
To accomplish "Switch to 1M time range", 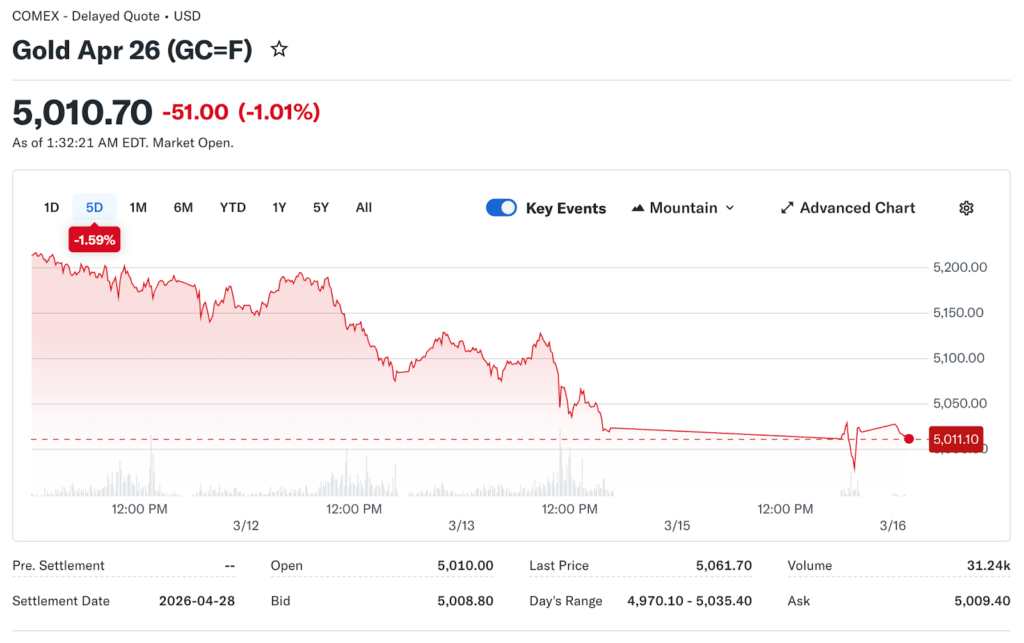I will (138, 208).
